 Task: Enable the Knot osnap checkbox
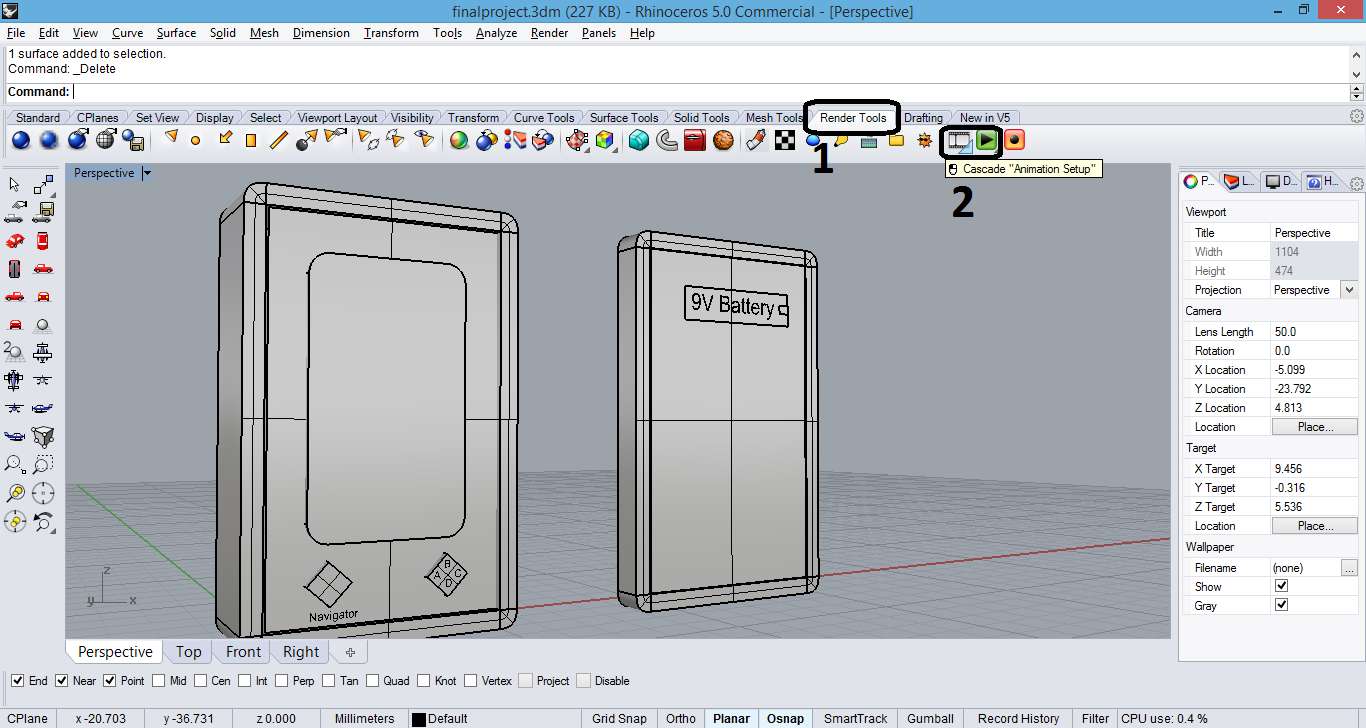point(422,681)
